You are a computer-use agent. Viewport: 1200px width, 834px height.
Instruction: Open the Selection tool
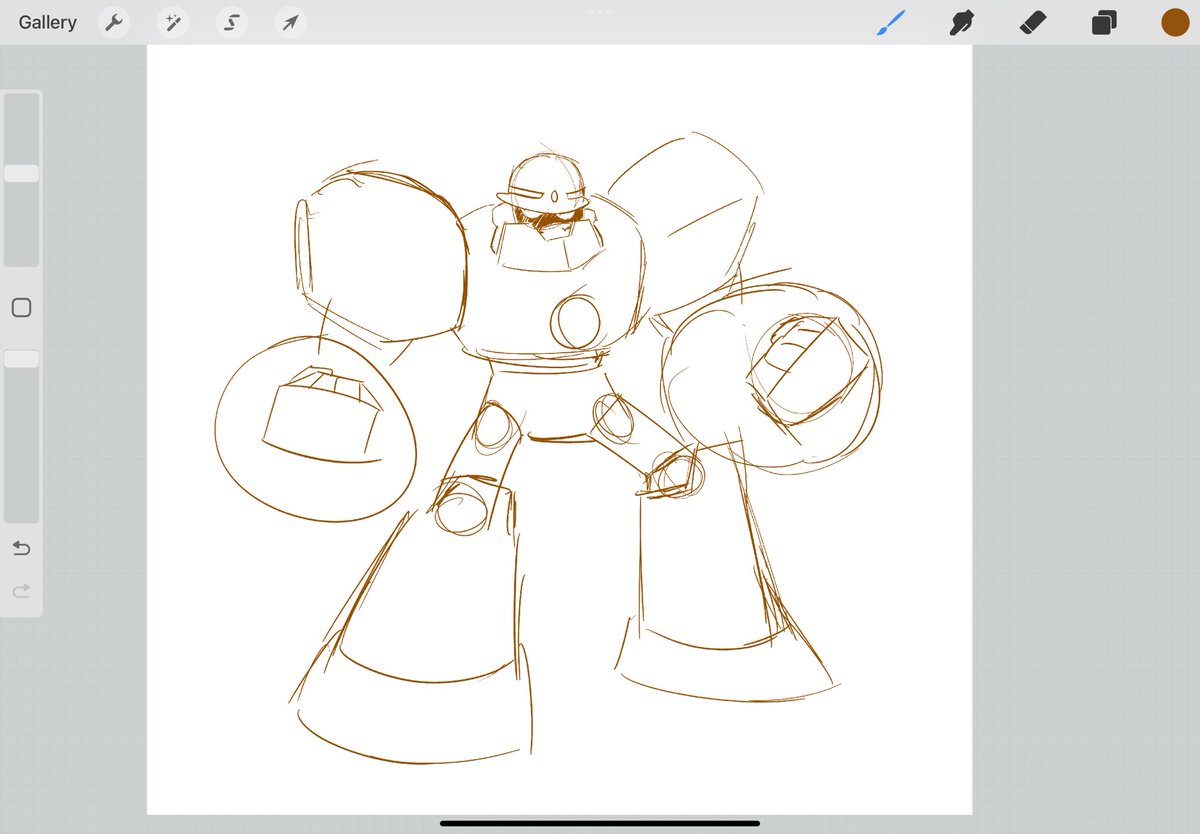(x=230, y=22)
